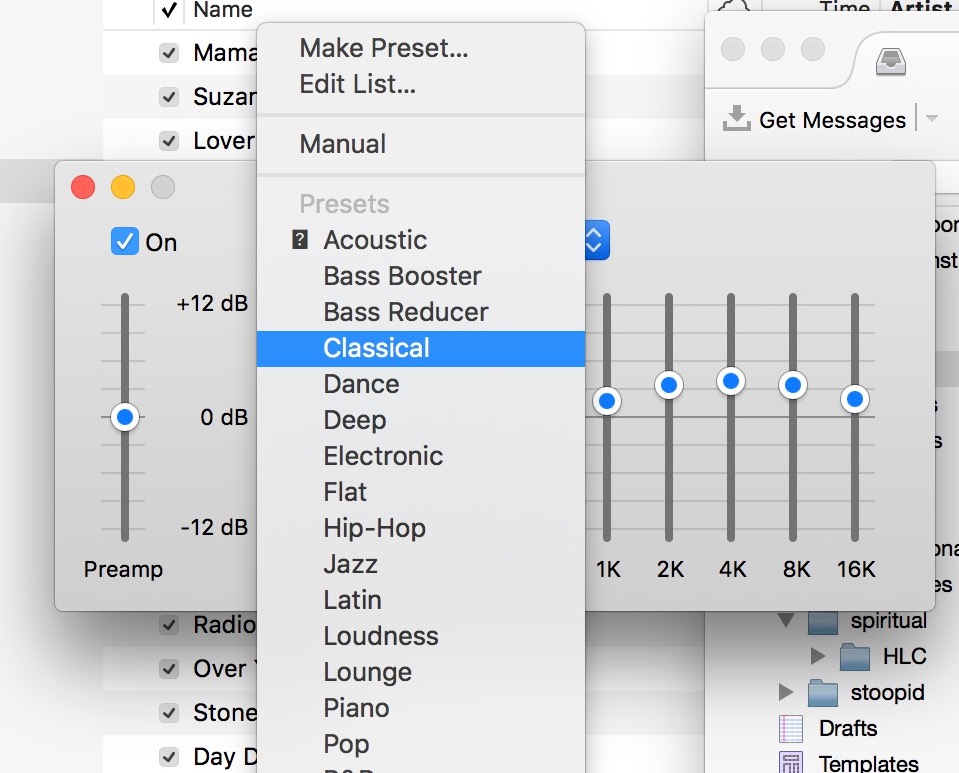The image size is (959, 773).
Task: Toggle the Radio song row checkbox
Action: [x=169, y=625]
